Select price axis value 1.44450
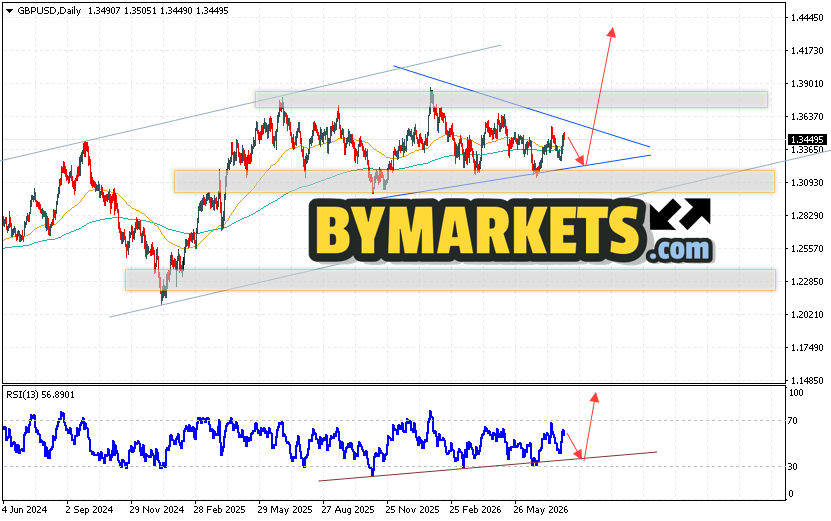 (x=807, y=17)
